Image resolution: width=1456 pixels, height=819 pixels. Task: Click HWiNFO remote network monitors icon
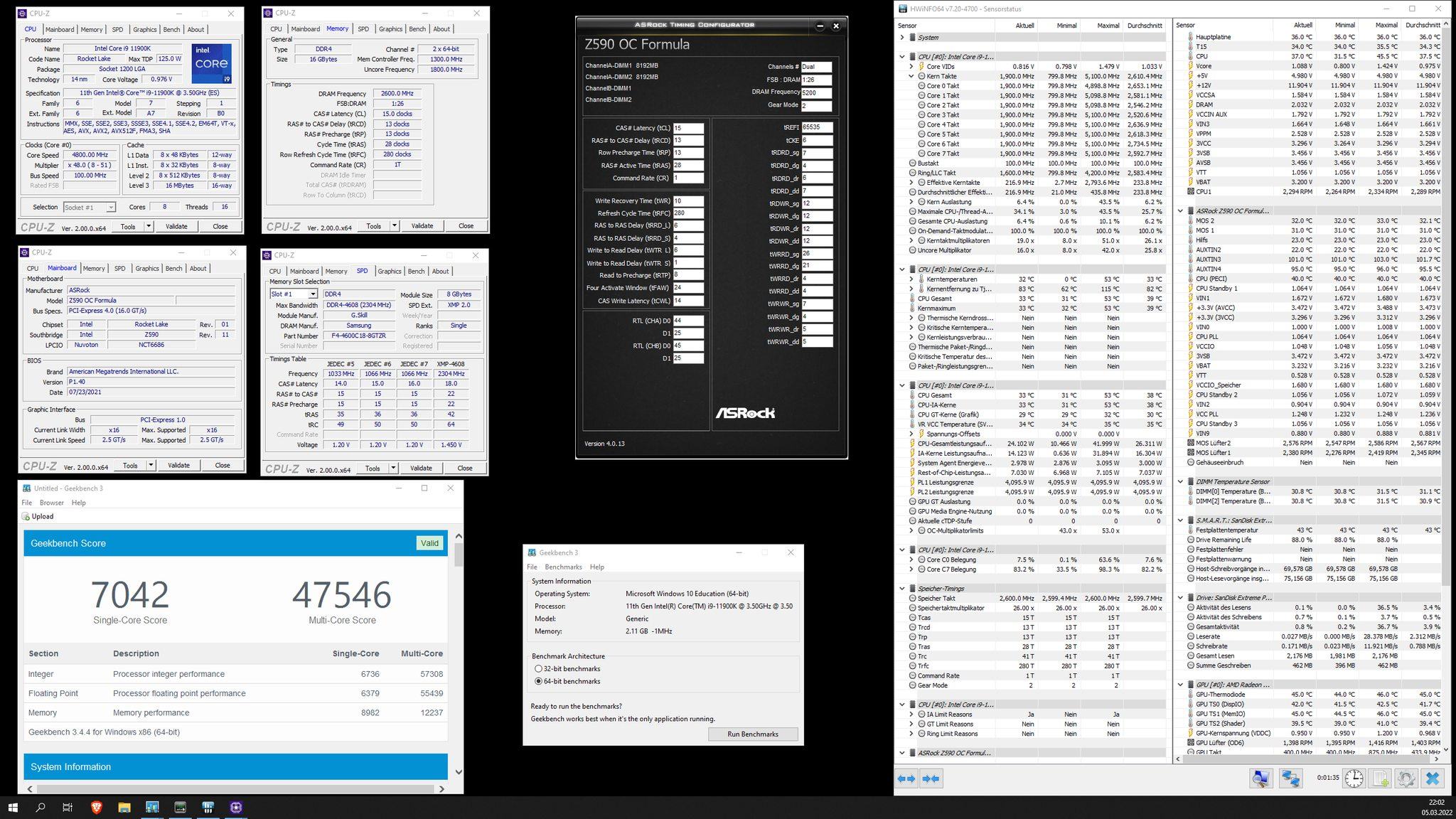click(1290, 778)
